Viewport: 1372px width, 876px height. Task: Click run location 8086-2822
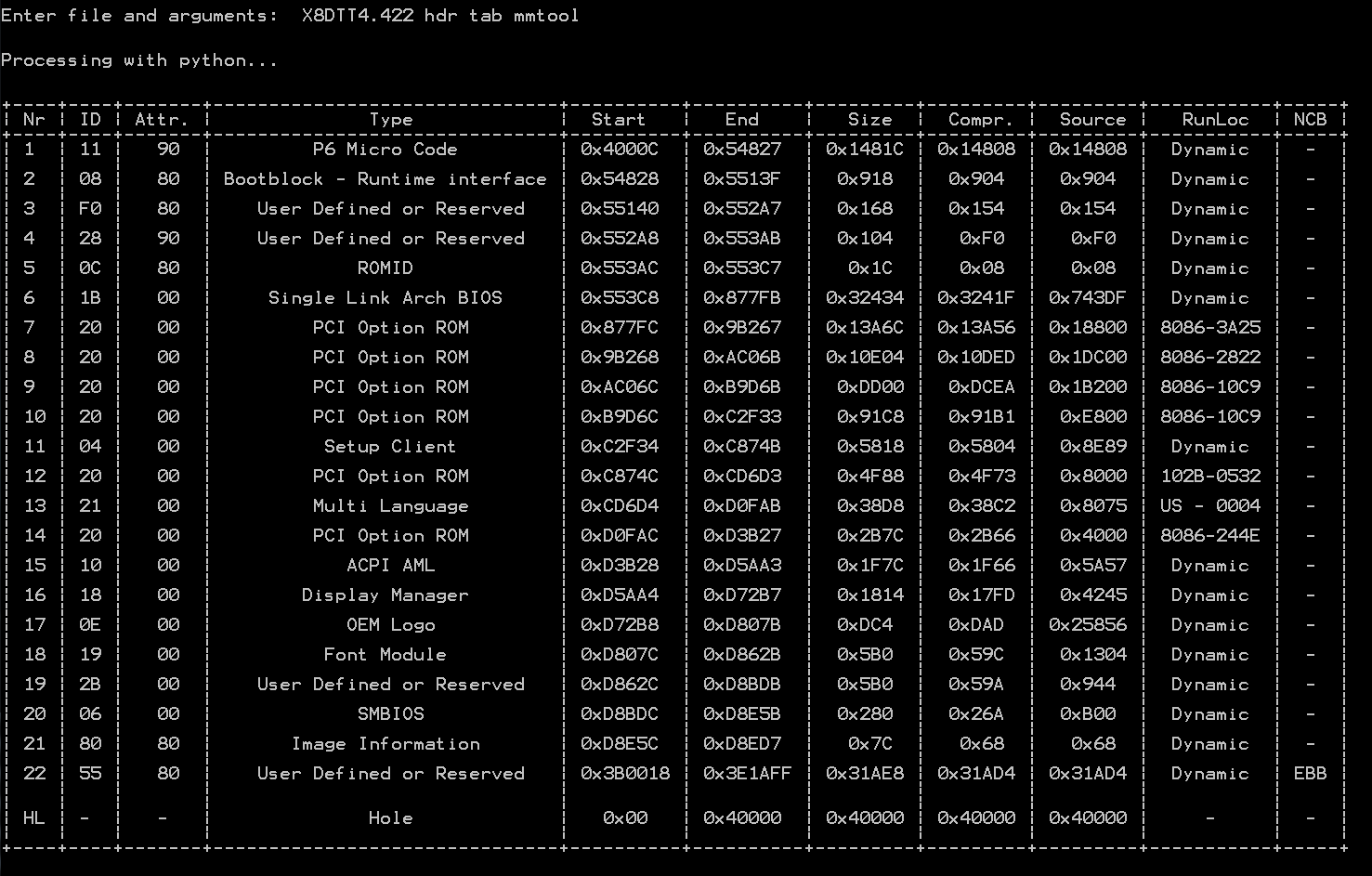(1209, 357)
